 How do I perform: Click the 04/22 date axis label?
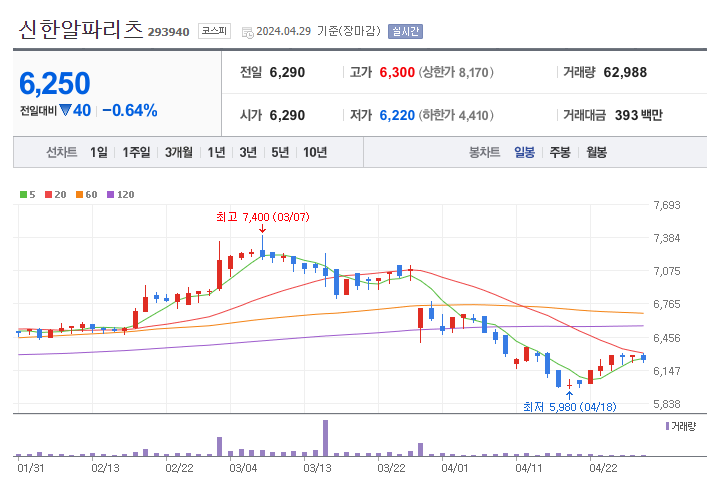tap(603, 468)
